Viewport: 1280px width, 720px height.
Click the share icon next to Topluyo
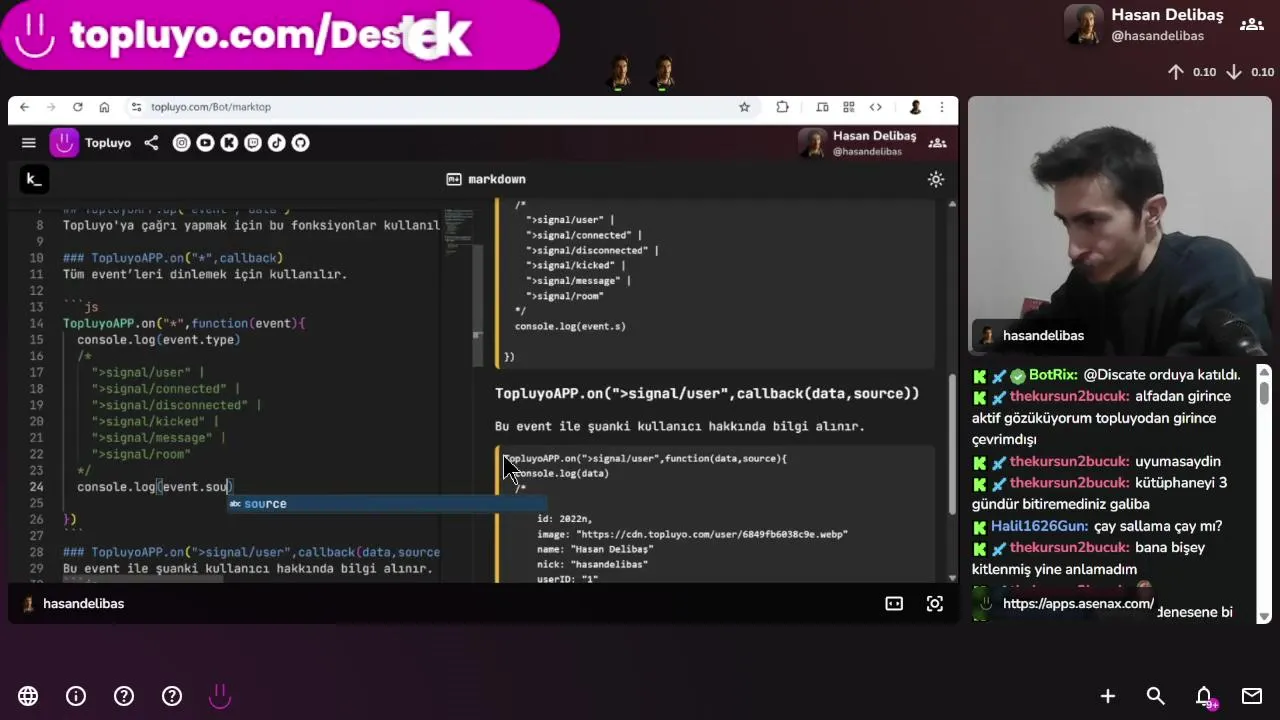click(x=151, y=143)
